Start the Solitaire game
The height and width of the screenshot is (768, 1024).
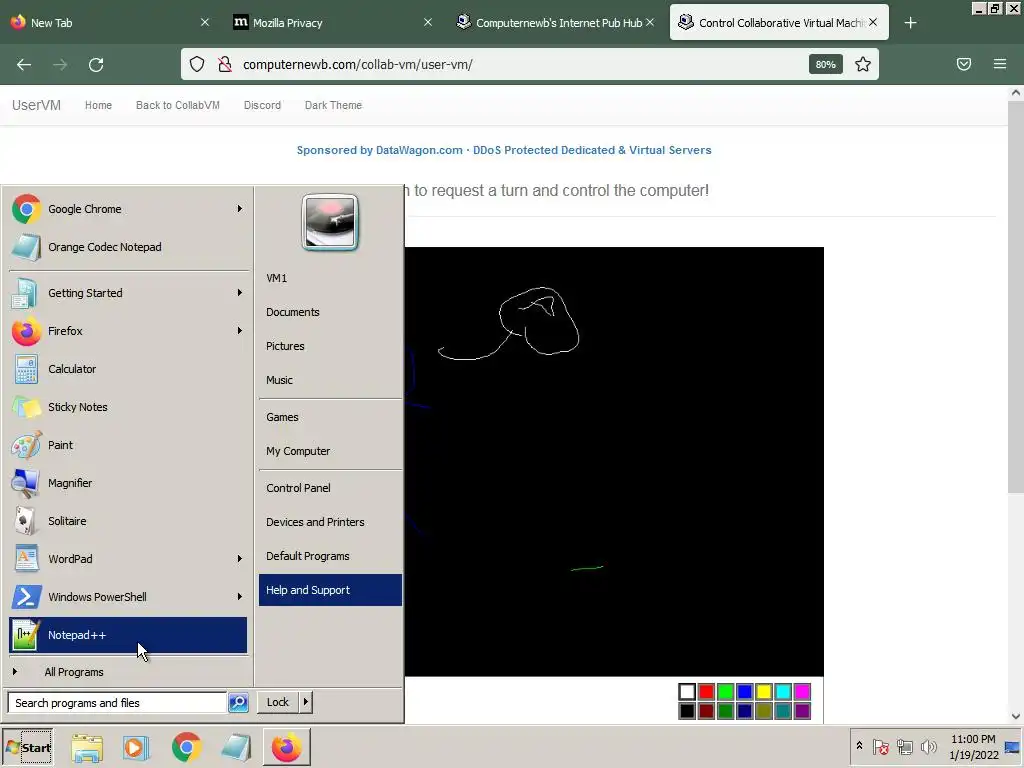click(x=128, y=520)
